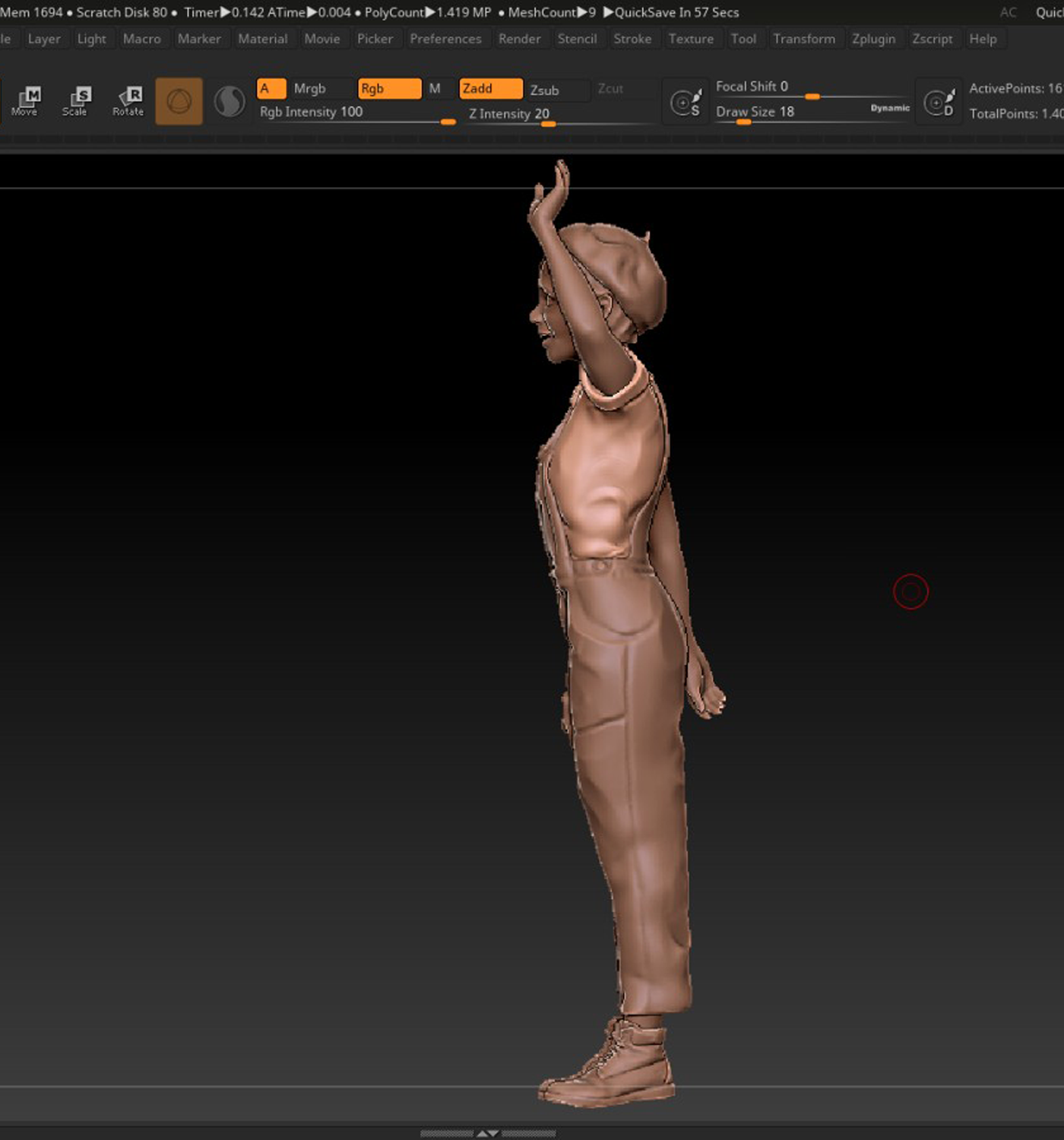This screenshot has width=1064, height=1140.
Task: Click the QuickSave In 57 Secs text
Action: [671, 12]
